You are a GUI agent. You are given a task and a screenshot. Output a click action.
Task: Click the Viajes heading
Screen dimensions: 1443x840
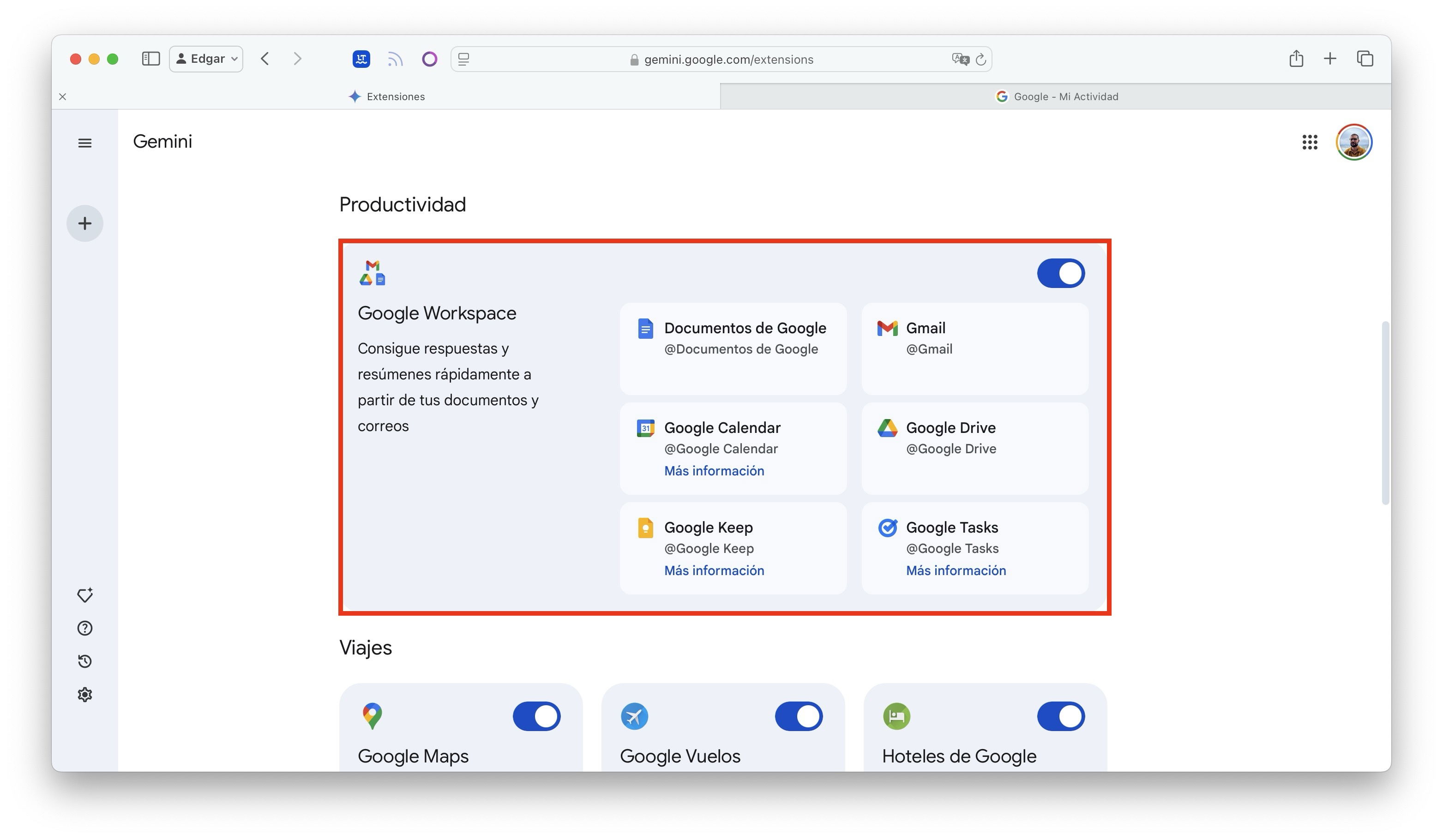click(365, 648)
